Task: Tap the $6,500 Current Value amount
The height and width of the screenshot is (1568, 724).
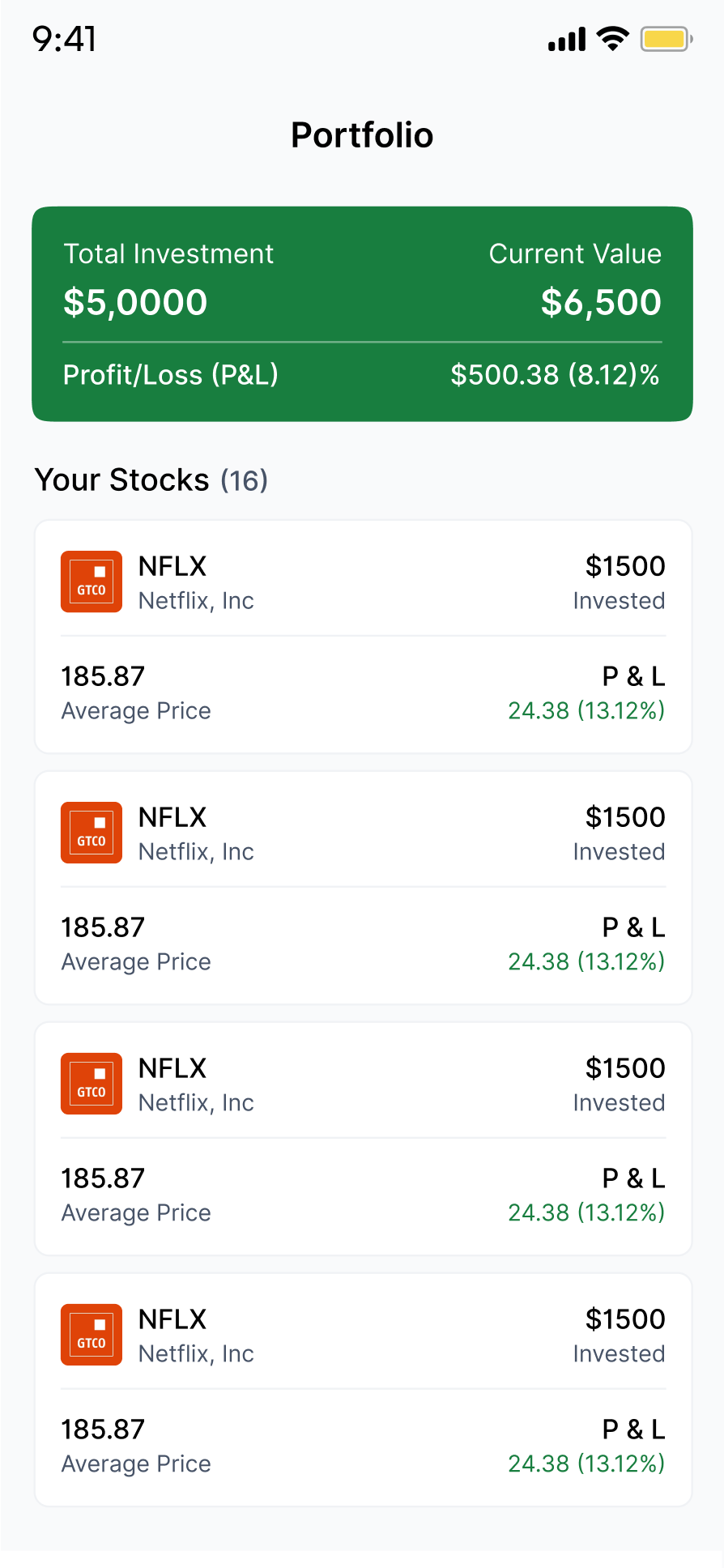Action: [x=601, y=302]
